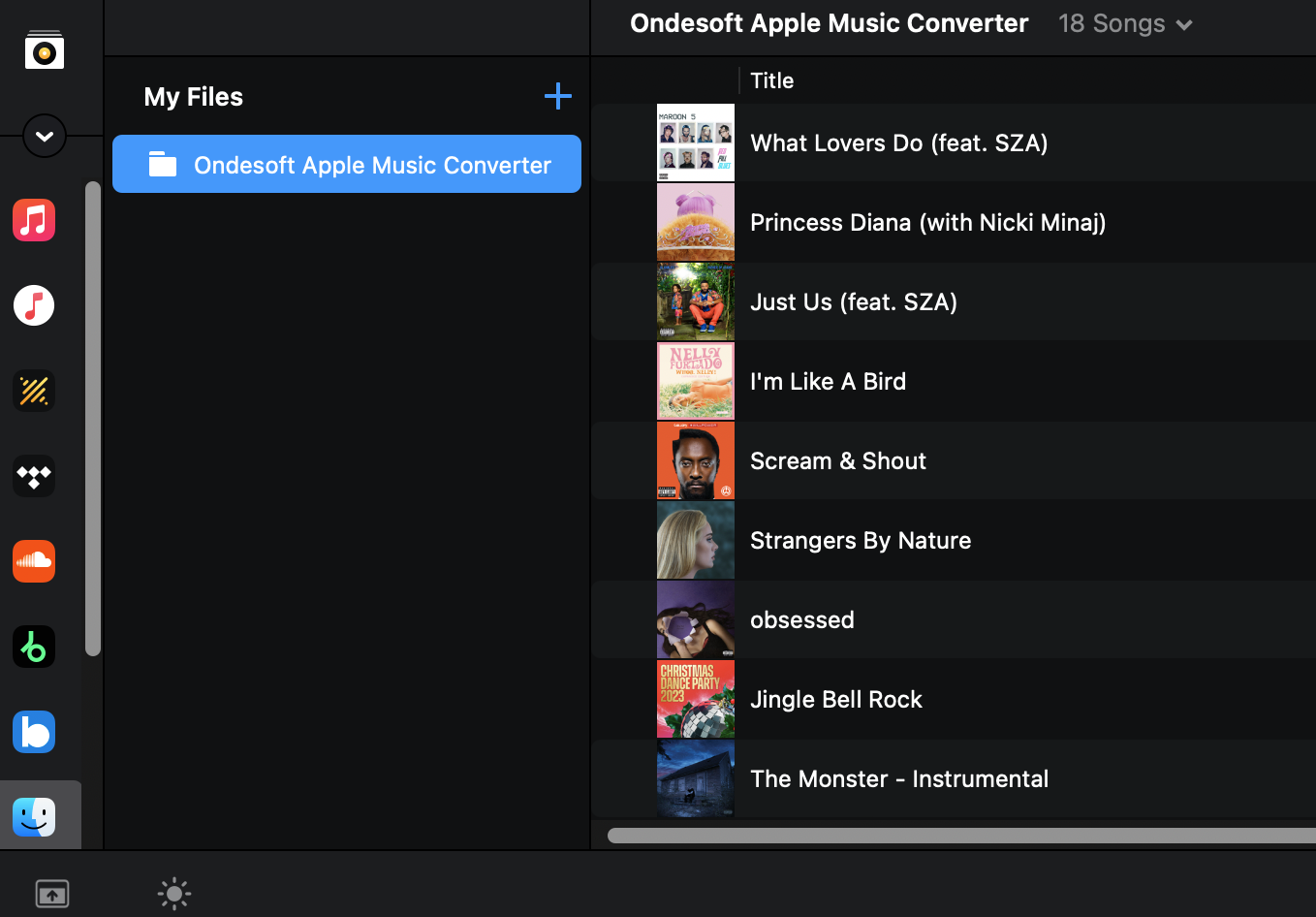Click The Monster - Instrumental album artwork
The width and height of the screenshot is (1316, 917).
coord(696,778)
